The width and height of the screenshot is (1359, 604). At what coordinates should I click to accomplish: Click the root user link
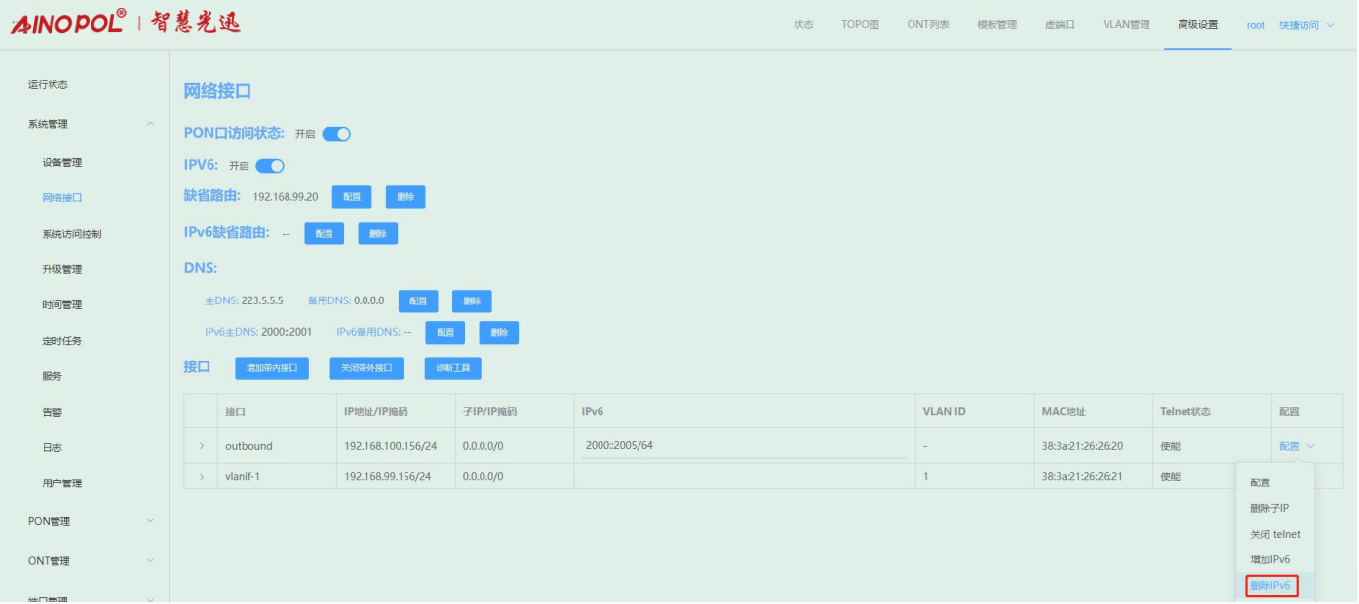1255,25
